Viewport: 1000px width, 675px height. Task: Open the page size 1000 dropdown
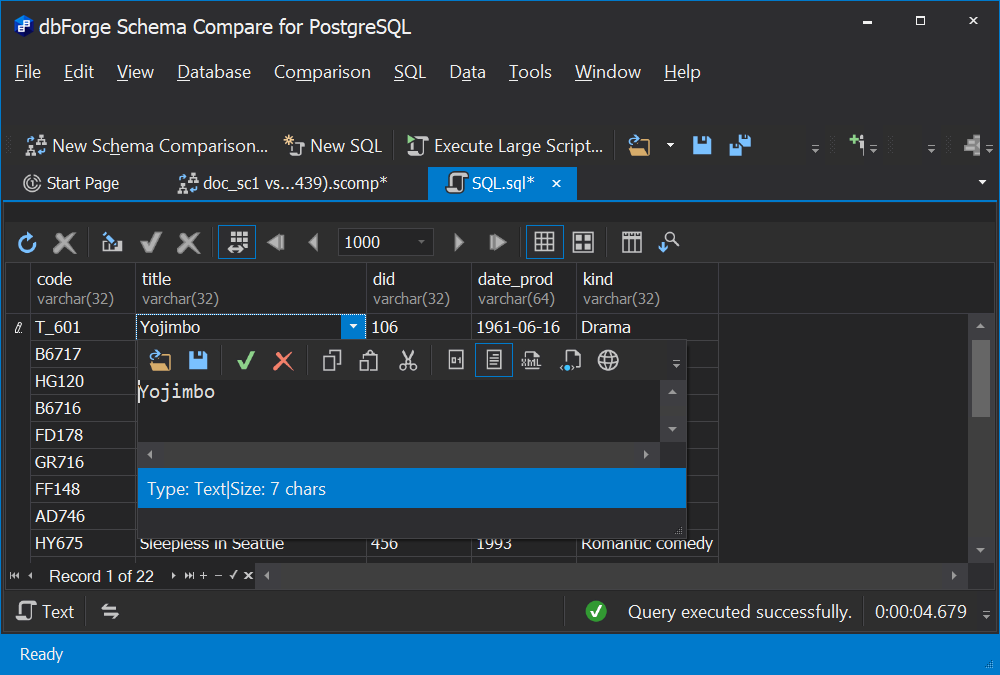421,242
